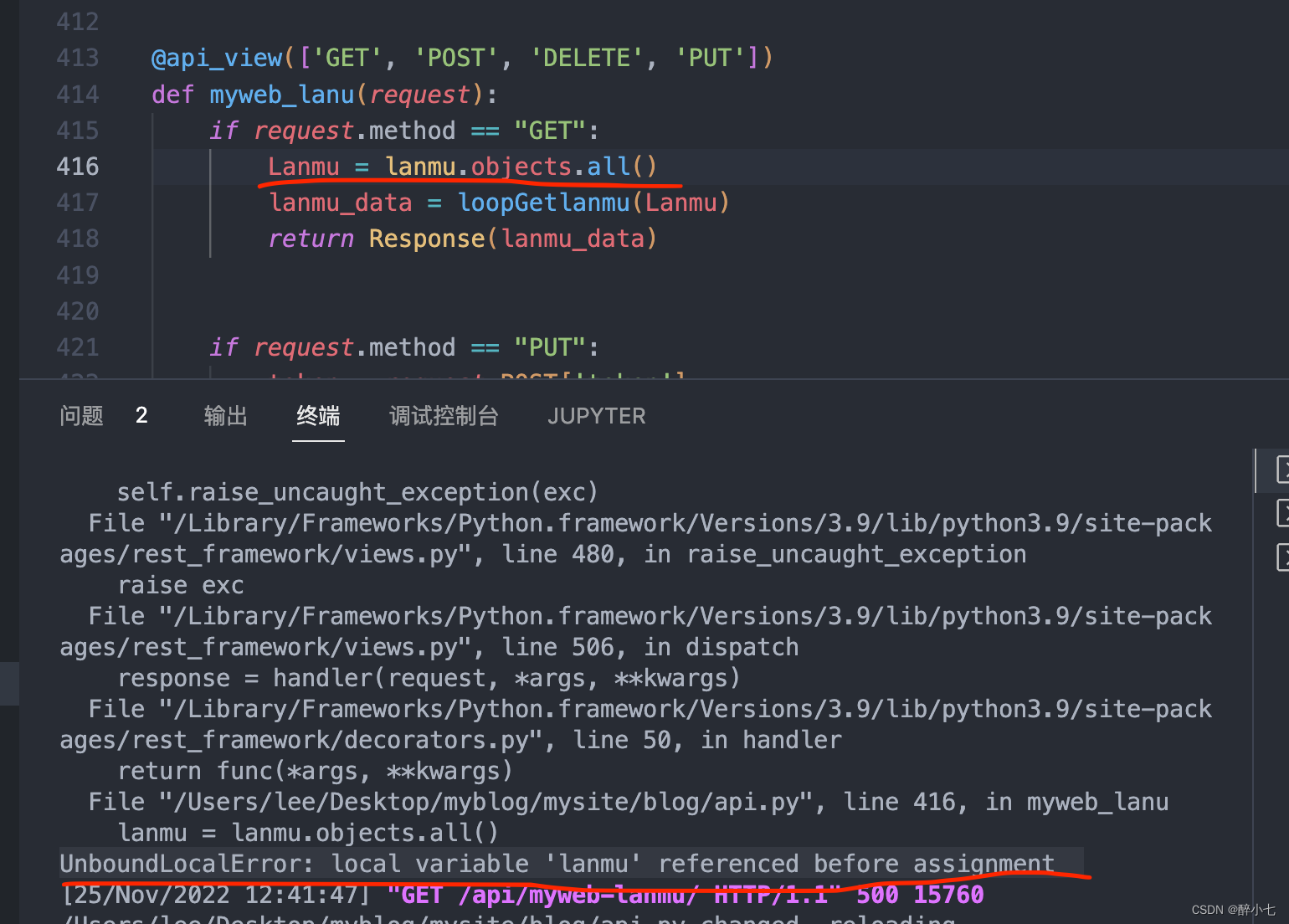
Task: Open the 问题 problems panel tab
Action: tap(81, 416)
